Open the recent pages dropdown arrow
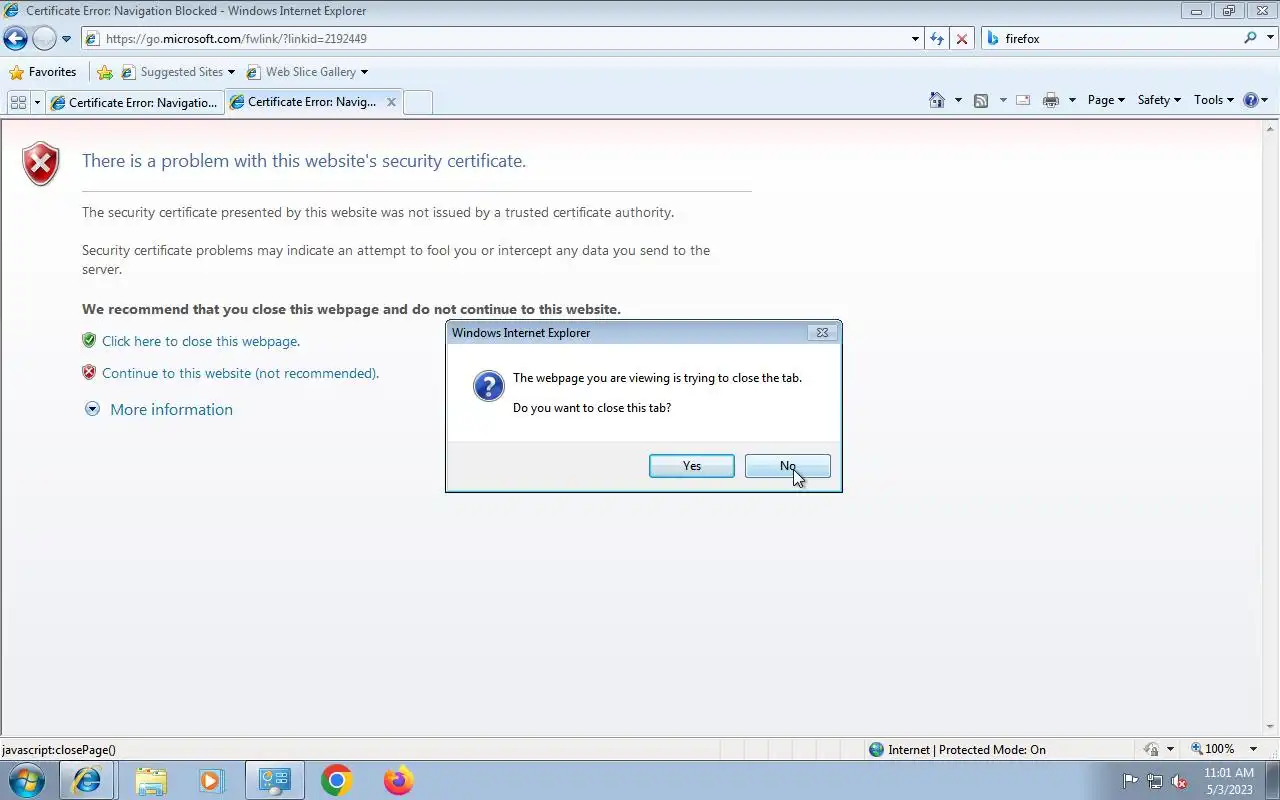Screen dimensions: 1280x800 (67, 39)
